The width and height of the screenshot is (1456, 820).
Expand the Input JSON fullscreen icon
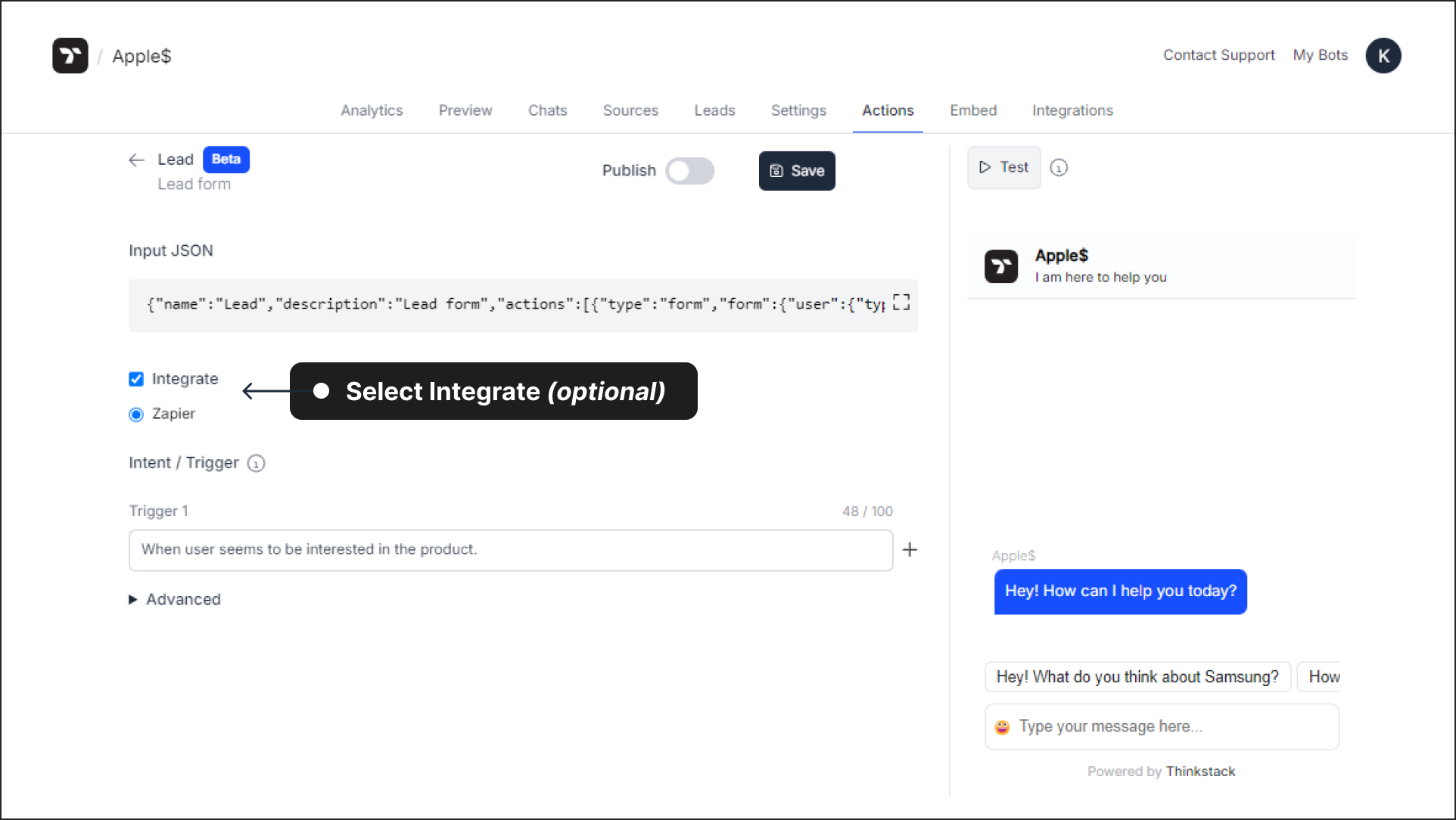901,303
